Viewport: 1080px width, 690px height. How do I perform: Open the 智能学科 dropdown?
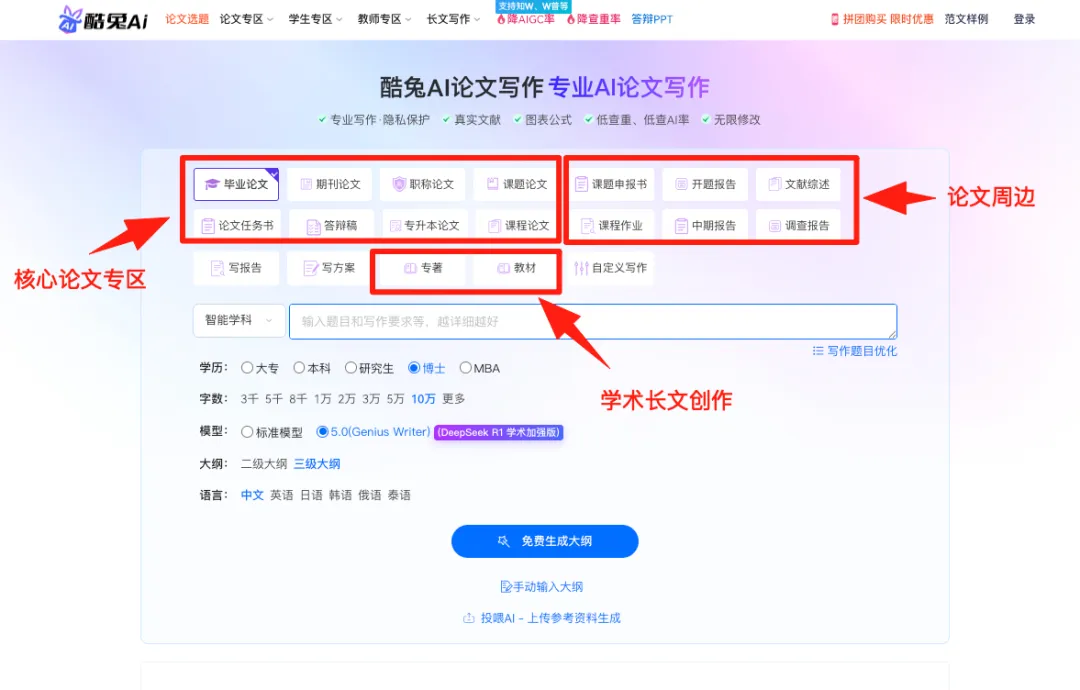[239, 321]
